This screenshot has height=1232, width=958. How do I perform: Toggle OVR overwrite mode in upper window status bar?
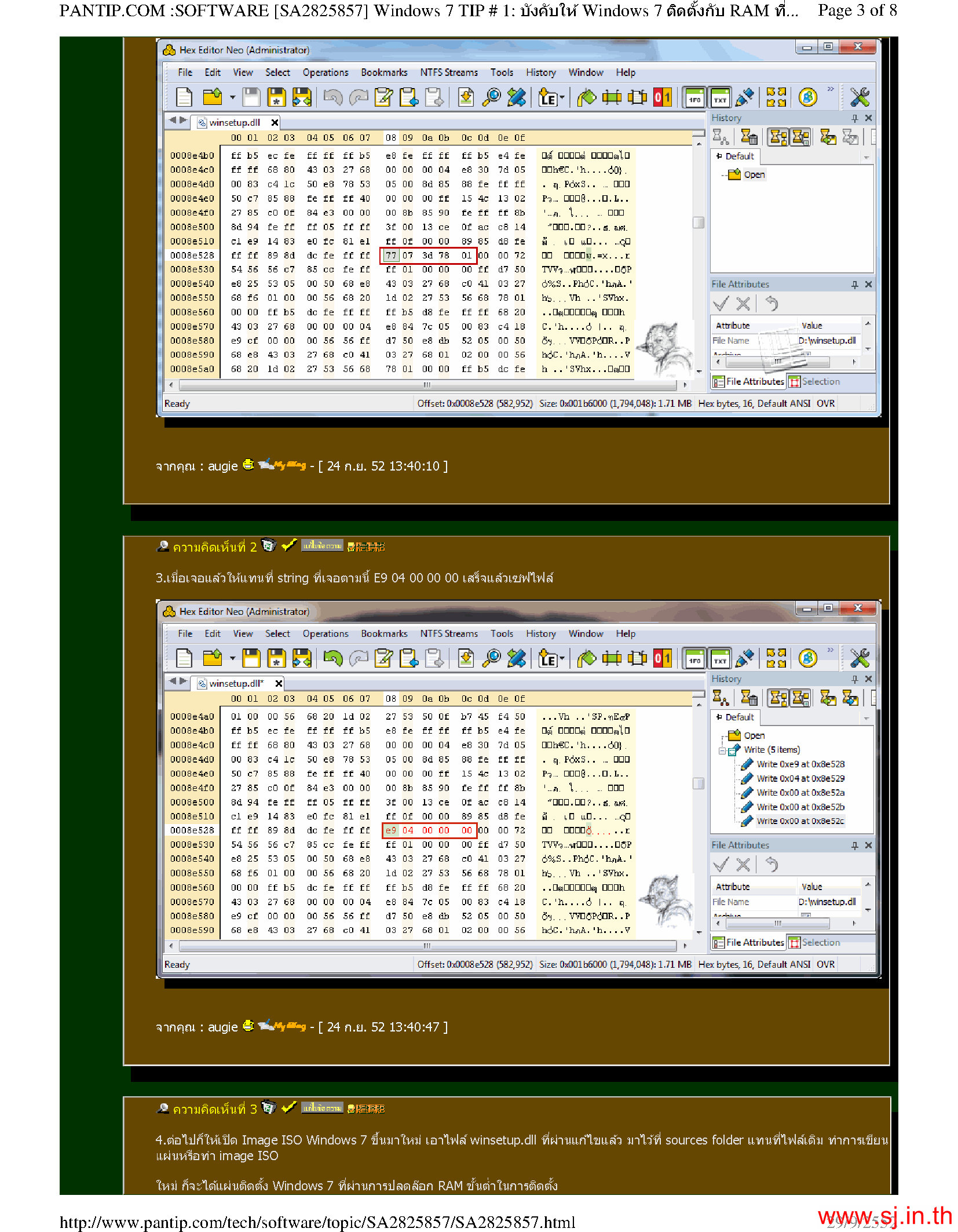coord(825,403)
